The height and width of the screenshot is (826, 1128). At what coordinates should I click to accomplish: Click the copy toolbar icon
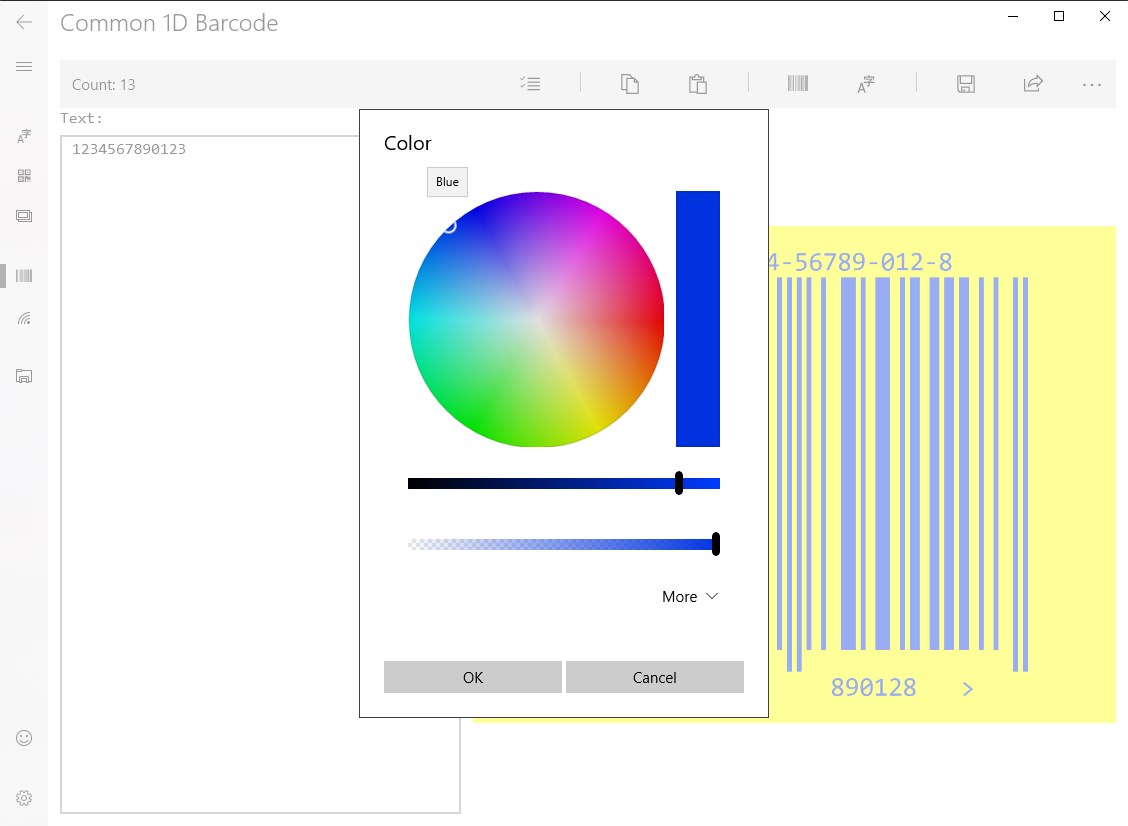click(x=629, y=84)
